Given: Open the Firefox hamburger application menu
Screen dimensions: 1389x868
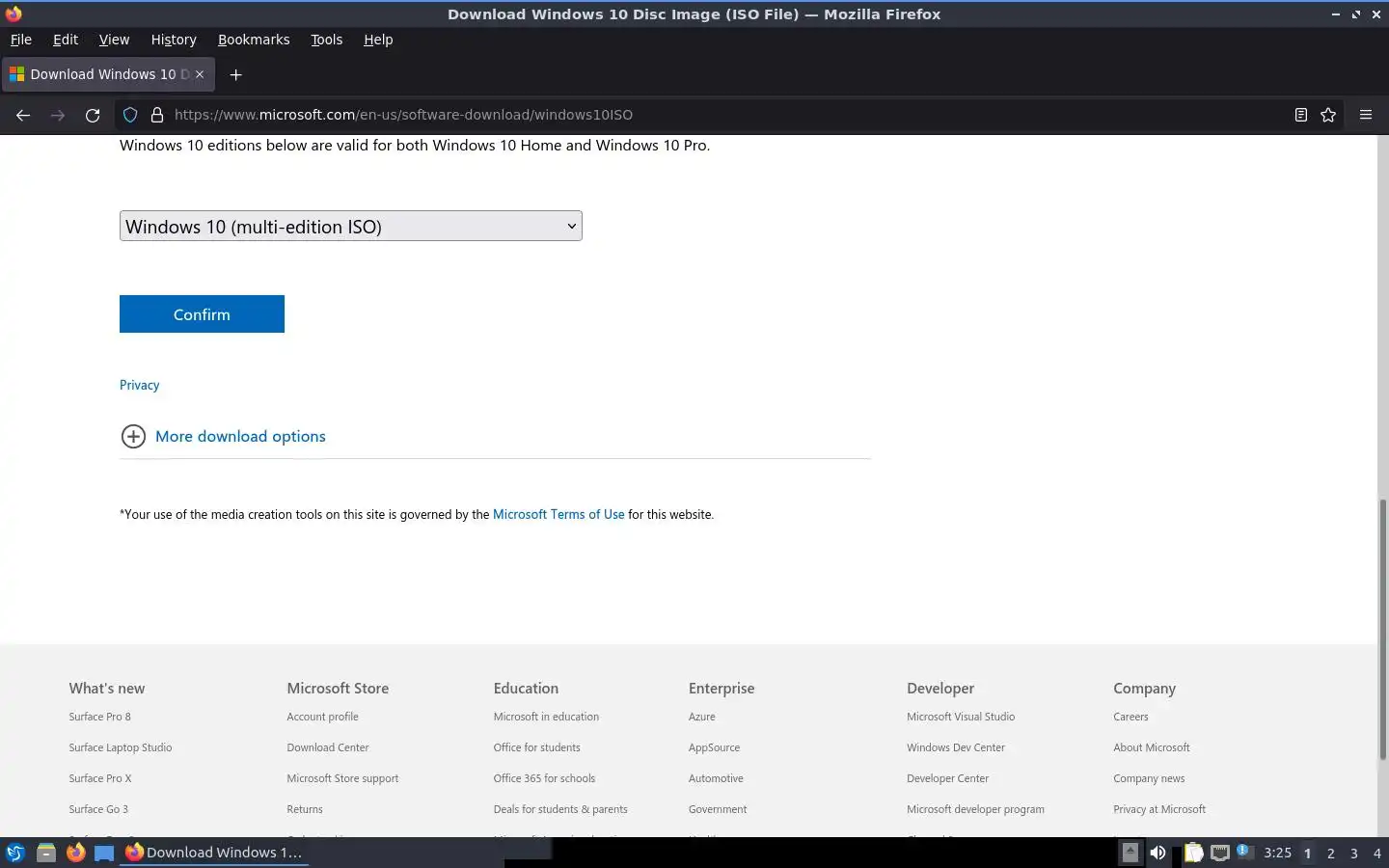Looking at the screenshot, I should tap(1366, 115).
